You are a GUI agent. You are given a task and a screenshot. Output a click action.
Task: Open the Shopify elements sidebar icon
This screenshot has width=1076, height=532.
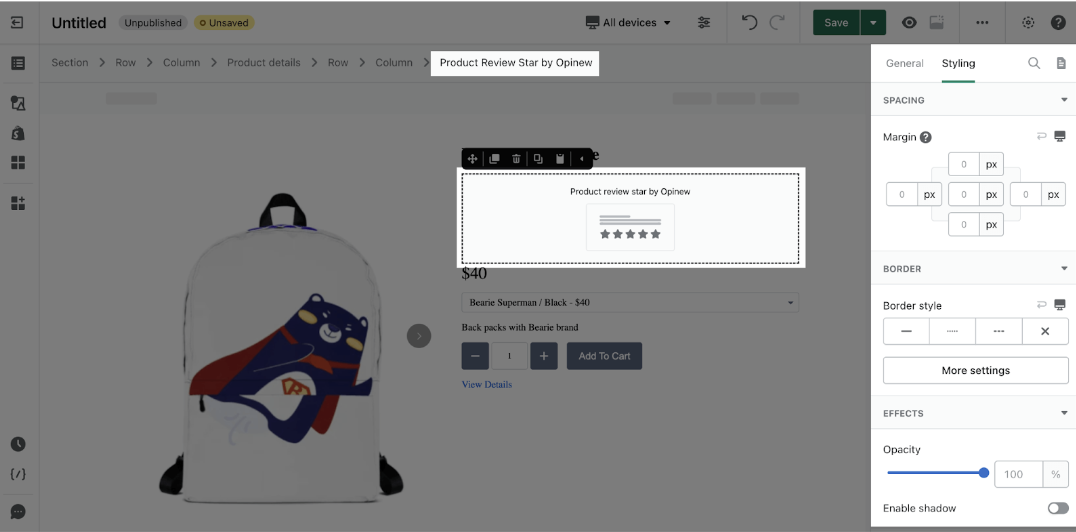tap(18, 133)
